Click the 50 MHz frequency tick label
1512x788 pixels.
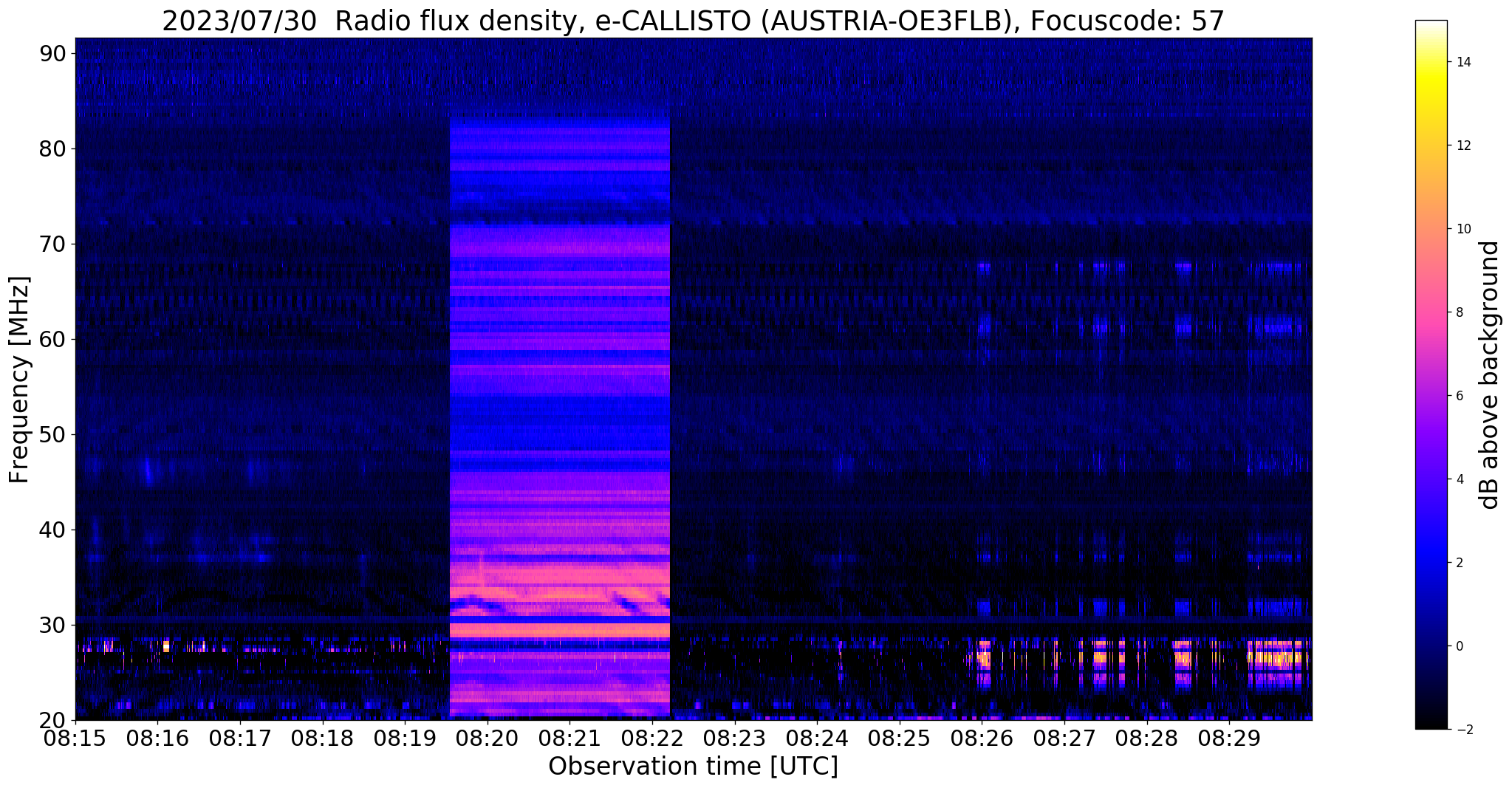tap(52, 434)
